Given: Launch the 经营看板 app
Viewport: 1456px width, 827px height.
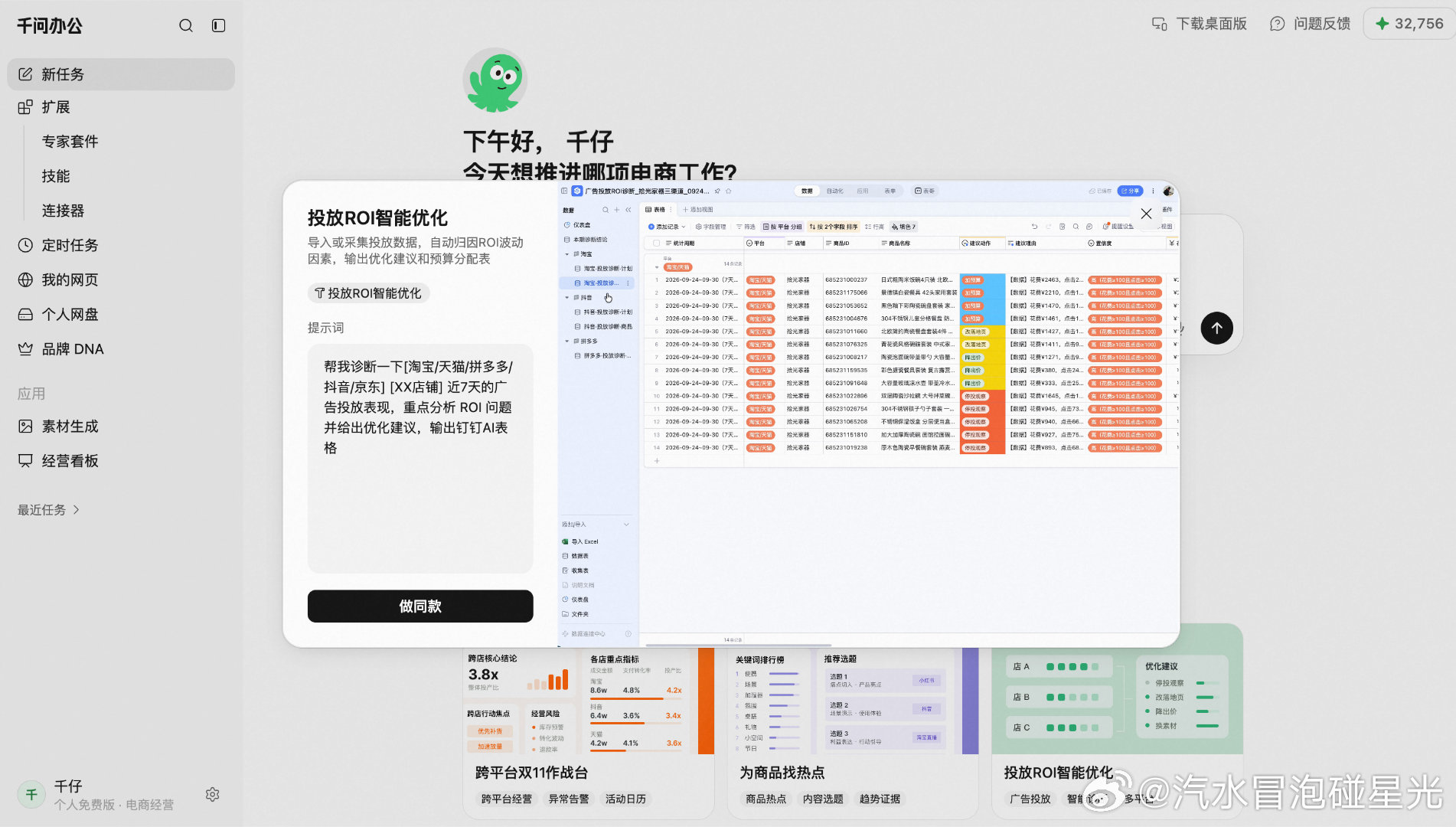Looking at the screenshot, I should 58,460.
